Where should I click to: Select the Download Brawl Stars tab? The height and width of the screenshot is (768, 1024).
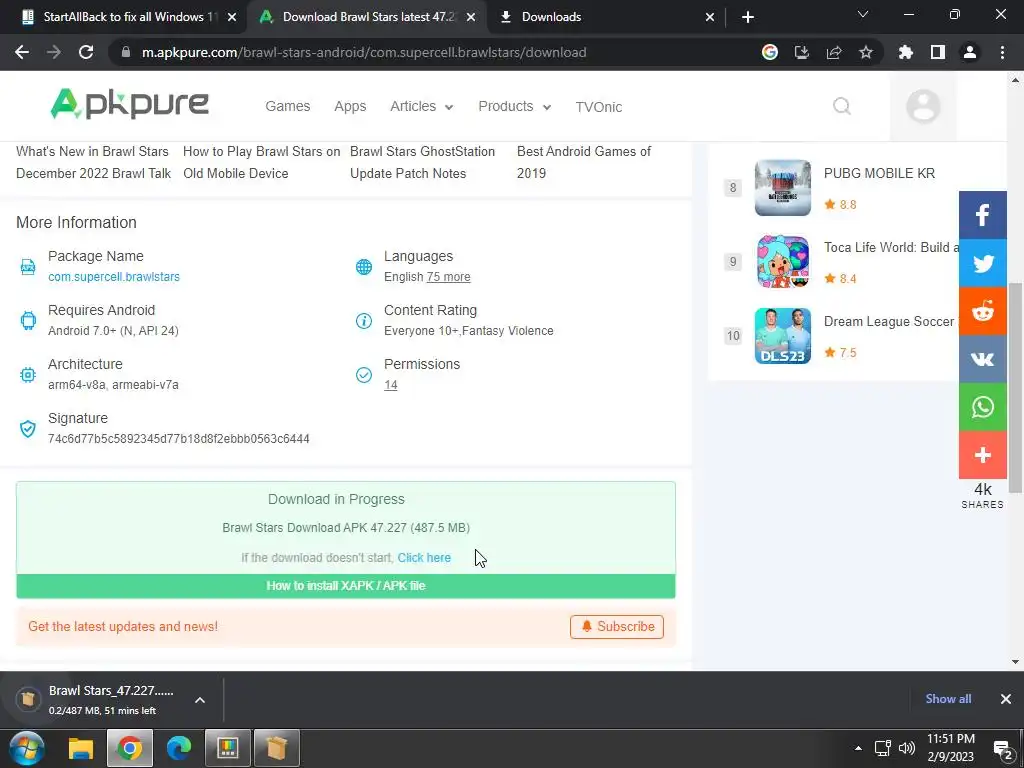tap(366, 17)
